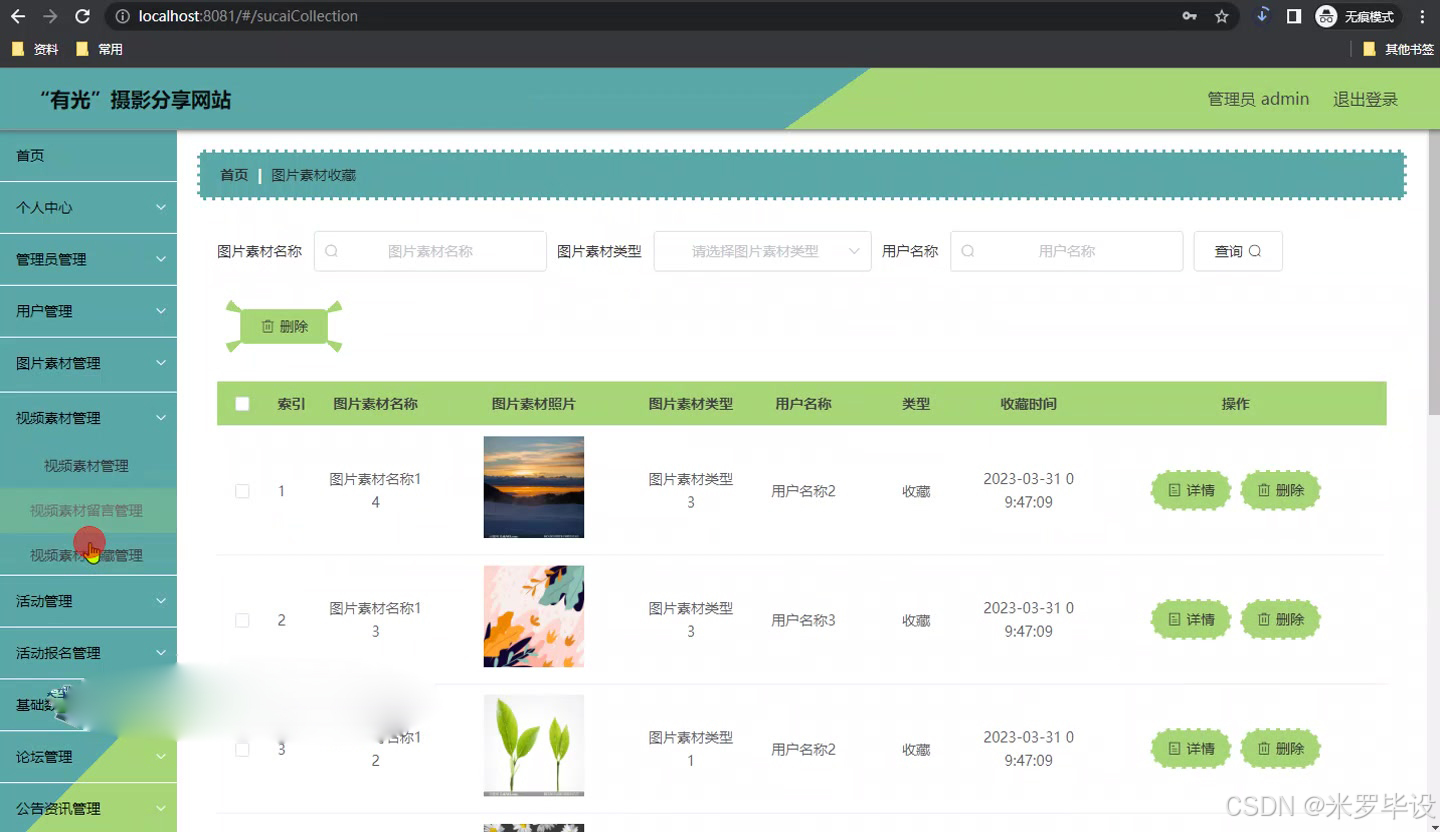Select 视频素材管理 submenu item
This screenshot has height=832, width=1440.
pos(88,465)
